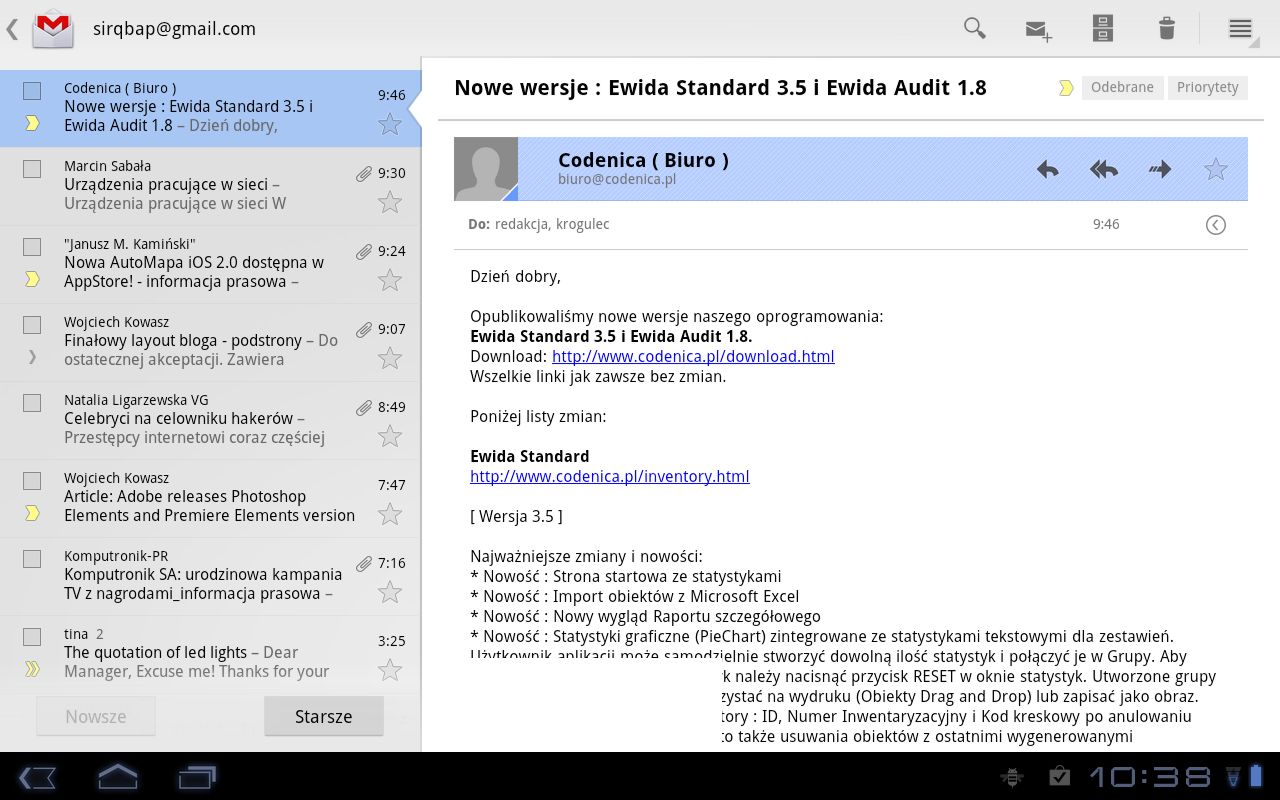Open search with the magnifier icon

point(974,28)
